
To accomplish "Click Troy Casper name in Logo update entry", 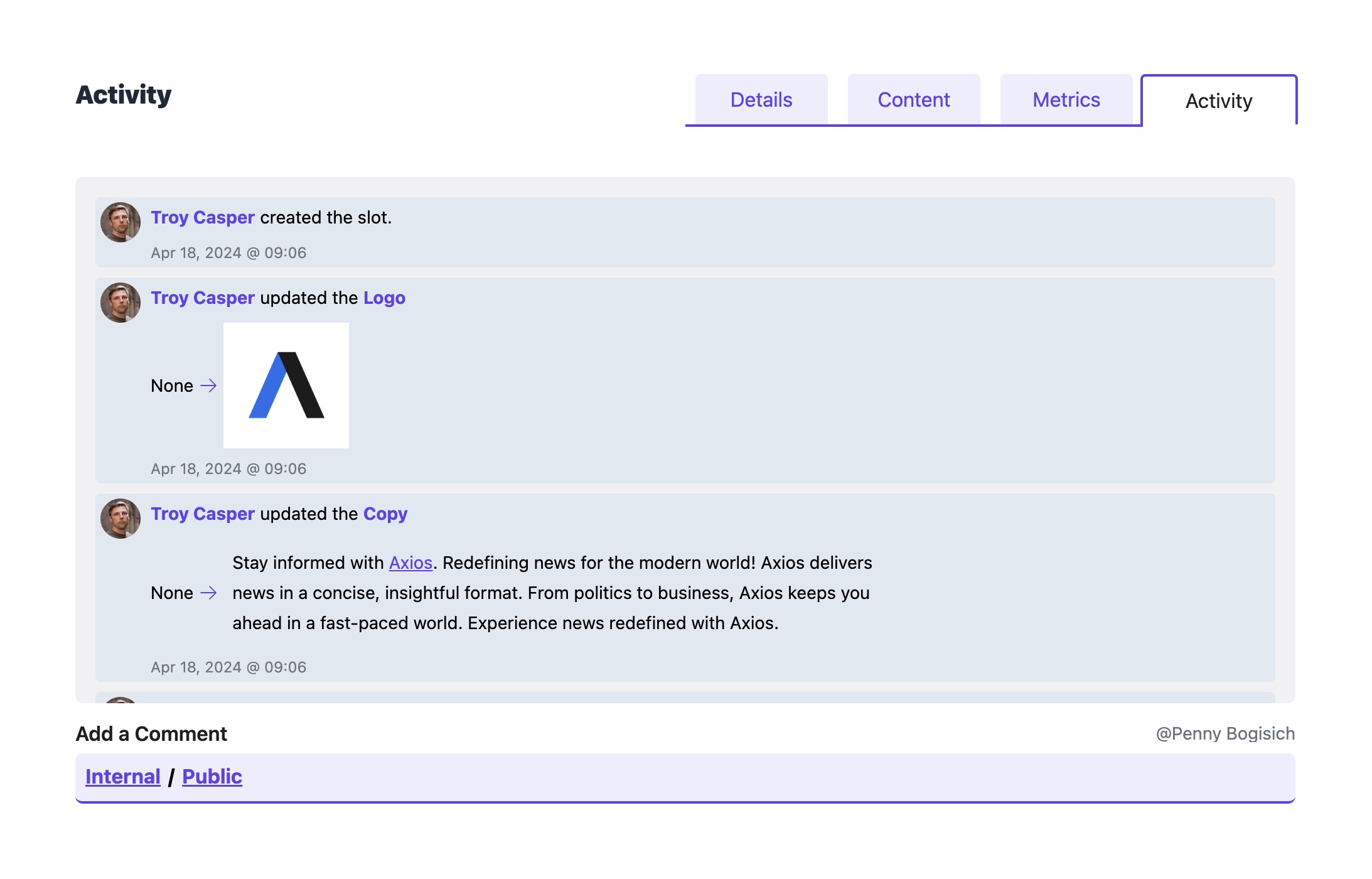I will 202,298.
